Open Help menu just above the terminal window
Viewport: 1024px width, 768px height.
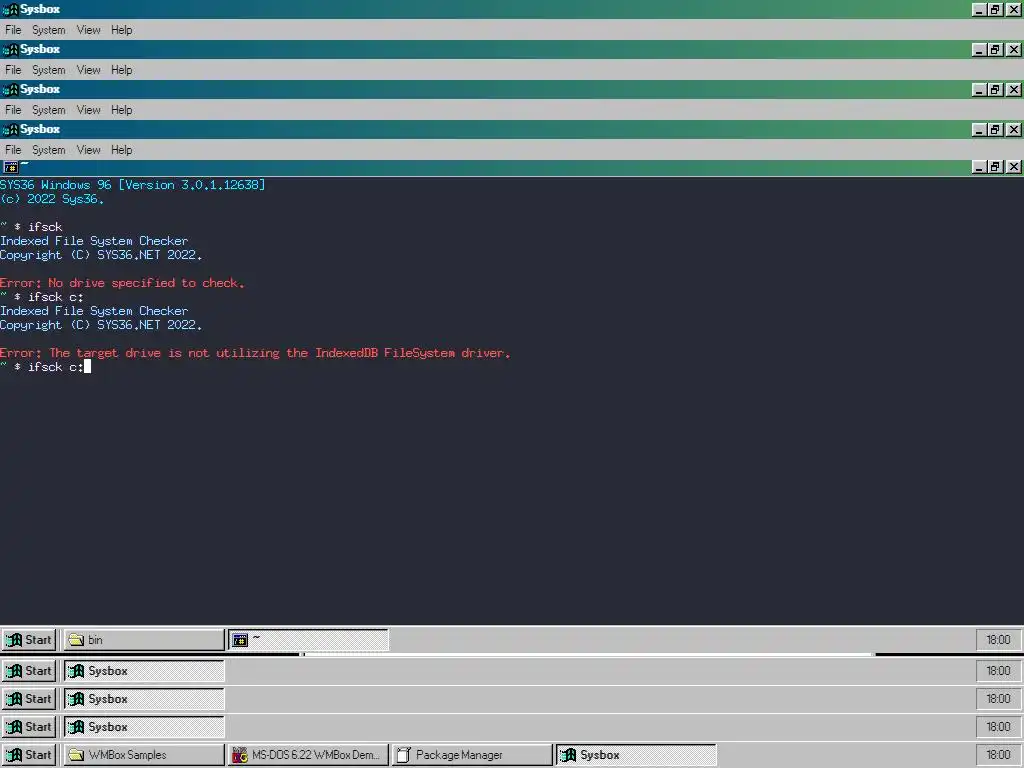click(121, 150)
